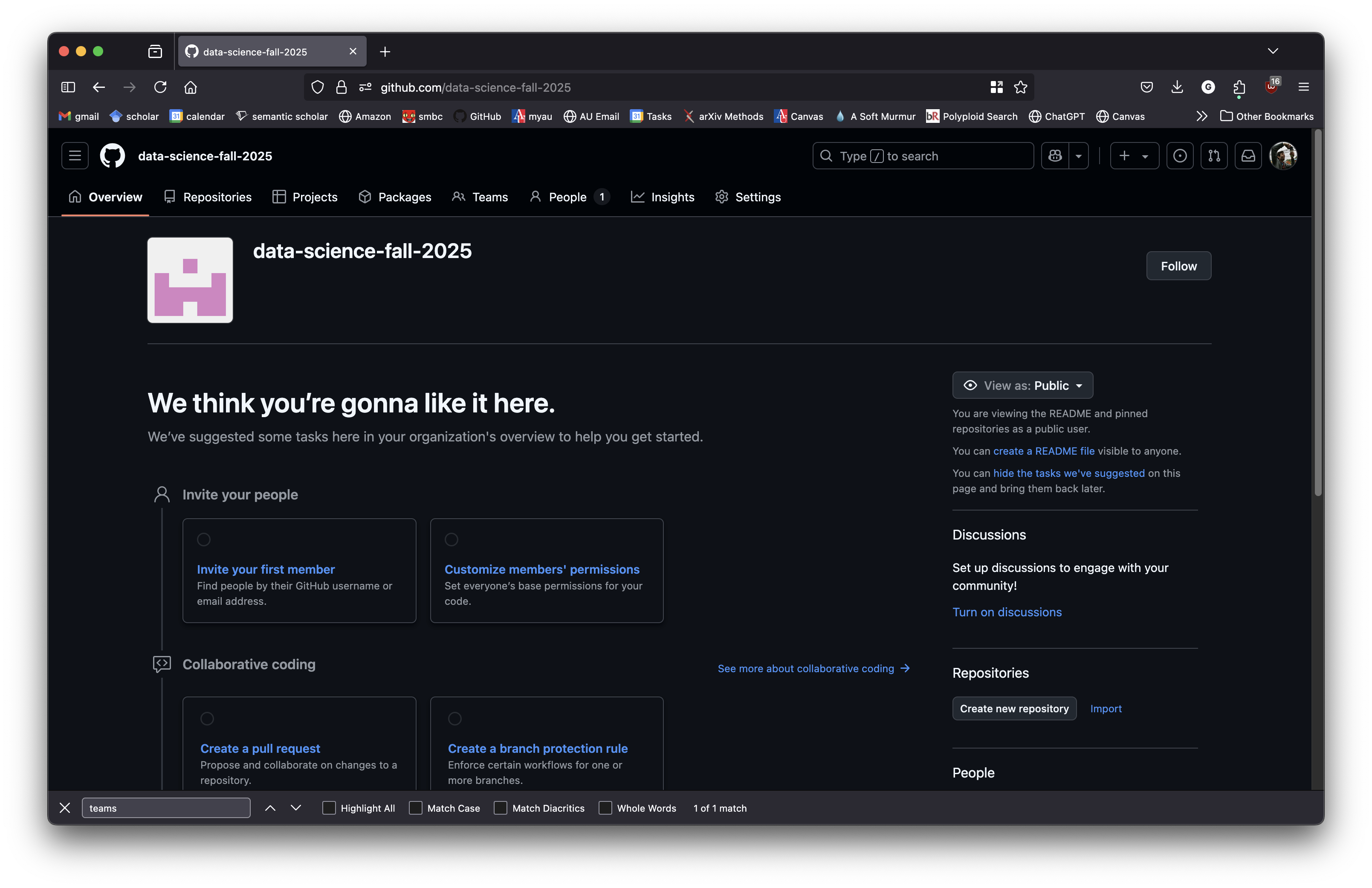Bookmark this page with star icon
This screenshot has height=888, width=1372.
pyautogui.click(x=1021, y=87)
